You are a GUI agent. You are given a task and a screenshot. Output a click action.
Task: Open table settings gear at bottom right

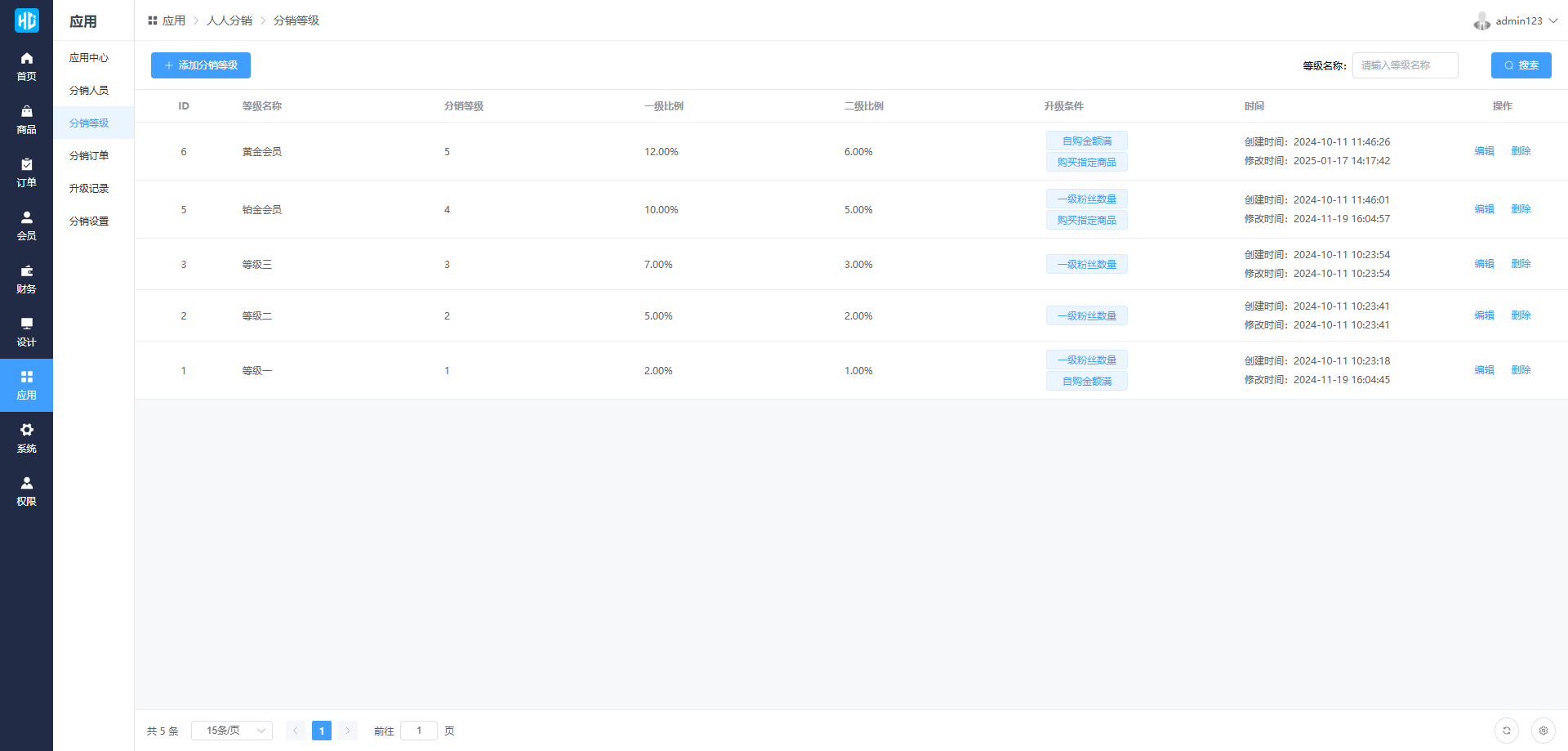1543,731
